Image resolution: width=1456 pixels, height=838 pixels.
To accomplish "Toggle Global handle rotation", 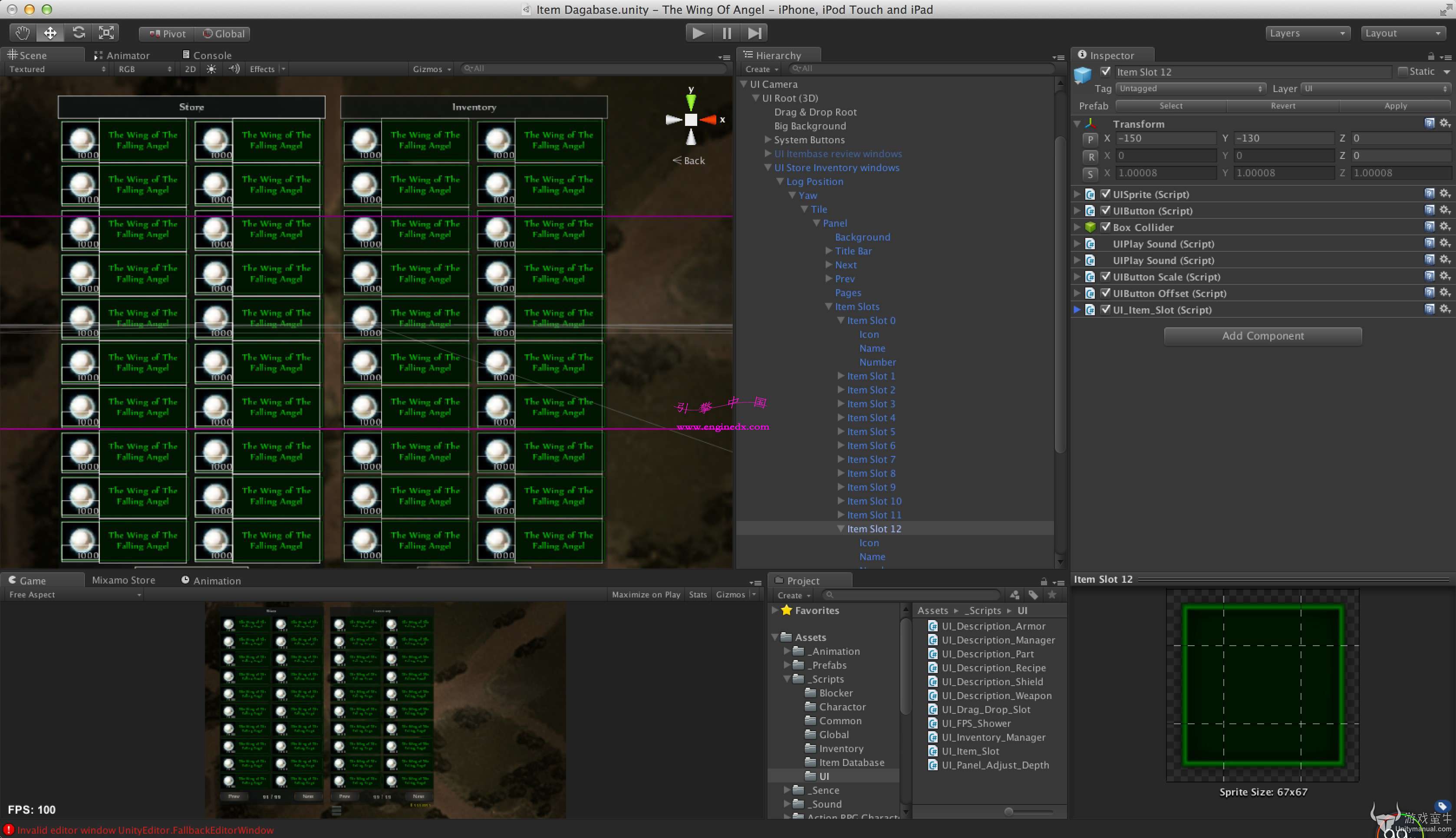I will tap(224, 33).
